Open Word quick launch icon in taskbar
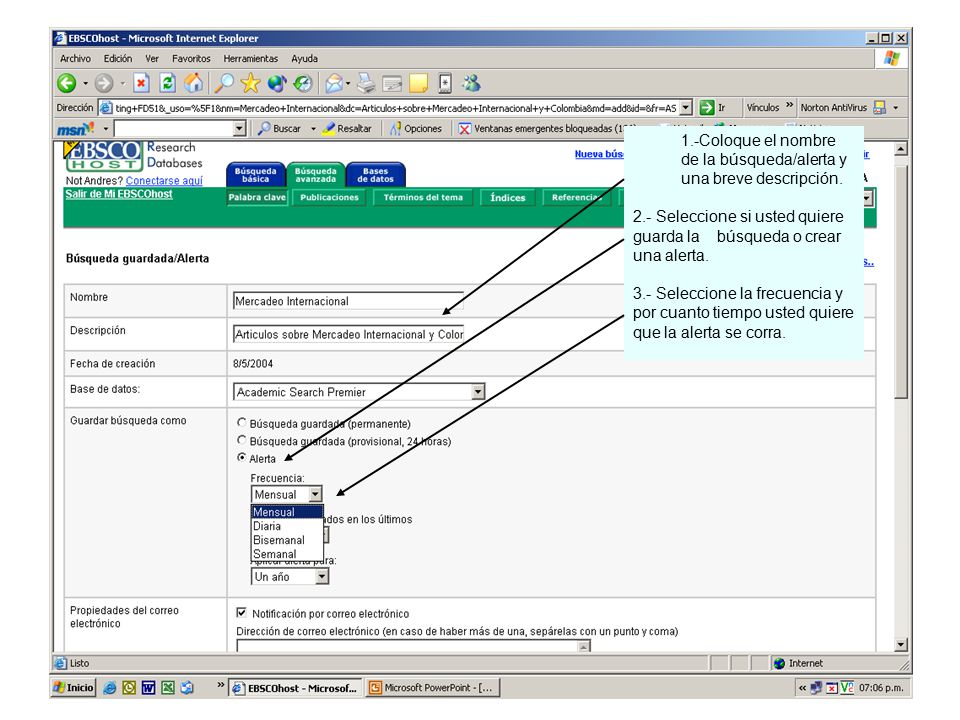 pos(148,688)
